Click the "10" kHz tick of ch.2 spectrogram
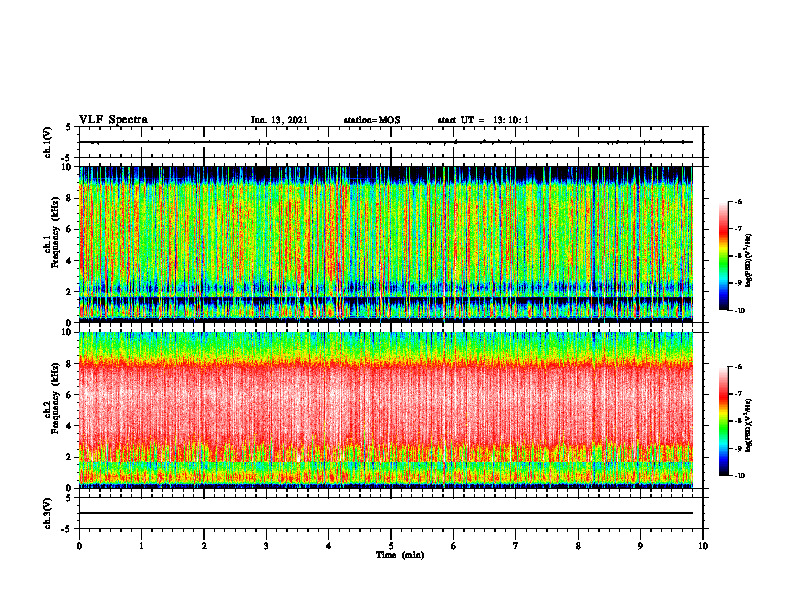Viewport: 792px width, 612px height. click(x=68, y=332)
